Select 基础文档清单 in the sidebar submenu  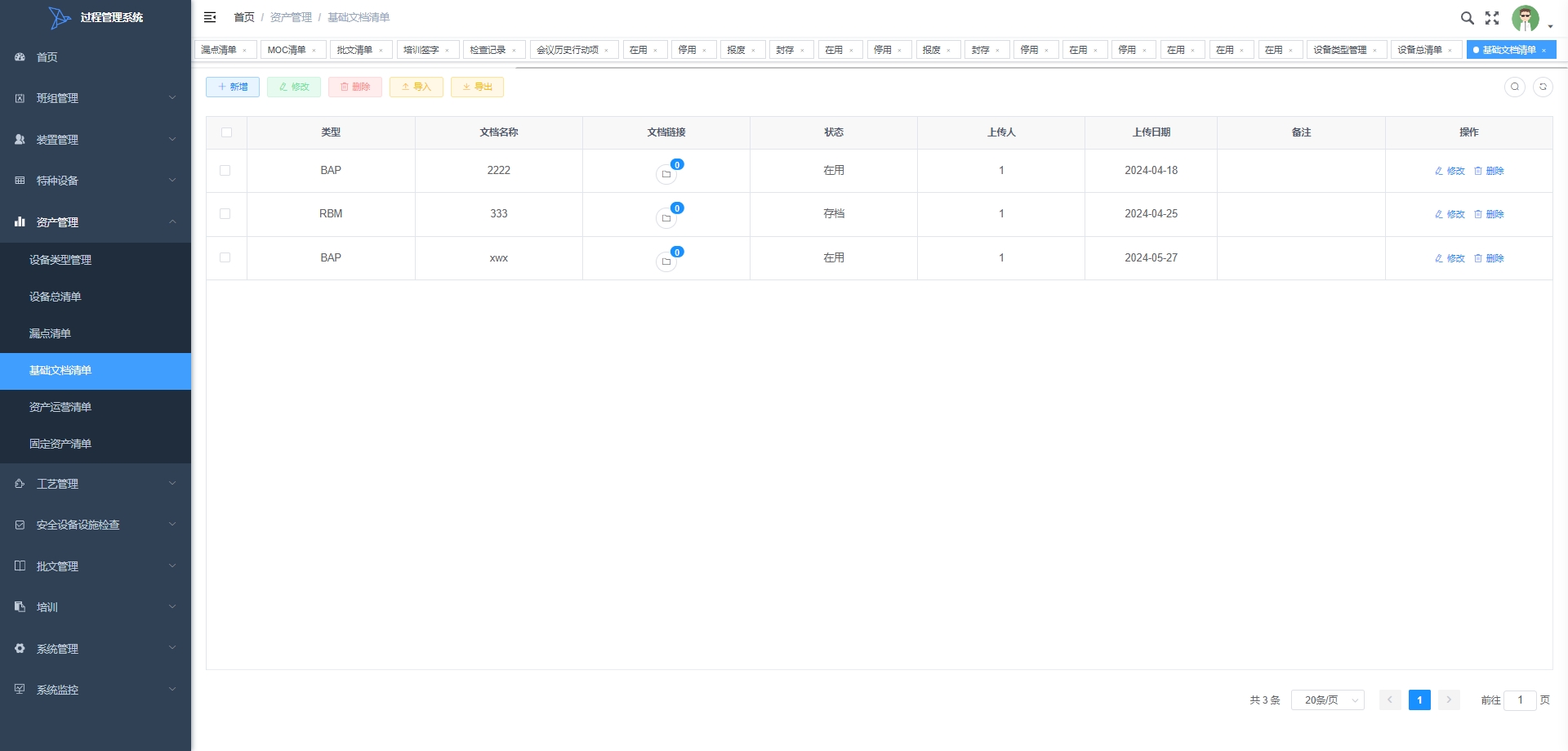pos(96,370)
